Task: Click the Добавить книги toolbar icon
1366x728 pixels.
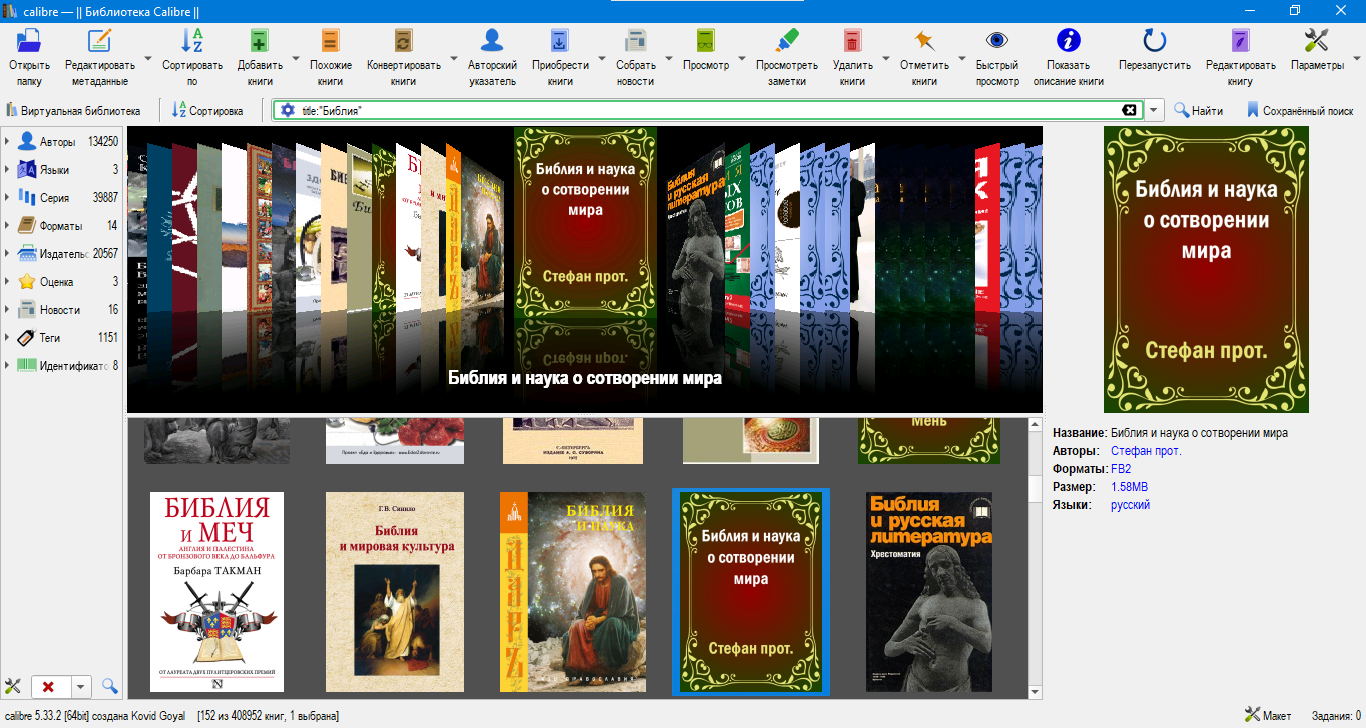Action: [x=260, y=41]
